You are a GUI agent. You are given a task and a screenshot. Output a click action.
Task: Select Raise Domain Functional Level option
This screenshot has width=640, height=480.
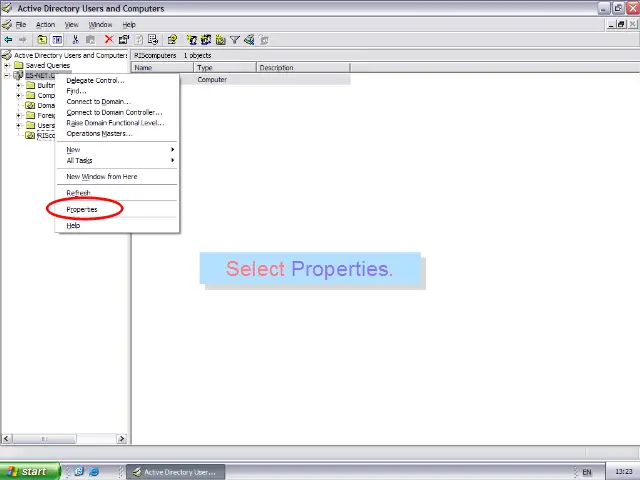click(x=114, y=123)
